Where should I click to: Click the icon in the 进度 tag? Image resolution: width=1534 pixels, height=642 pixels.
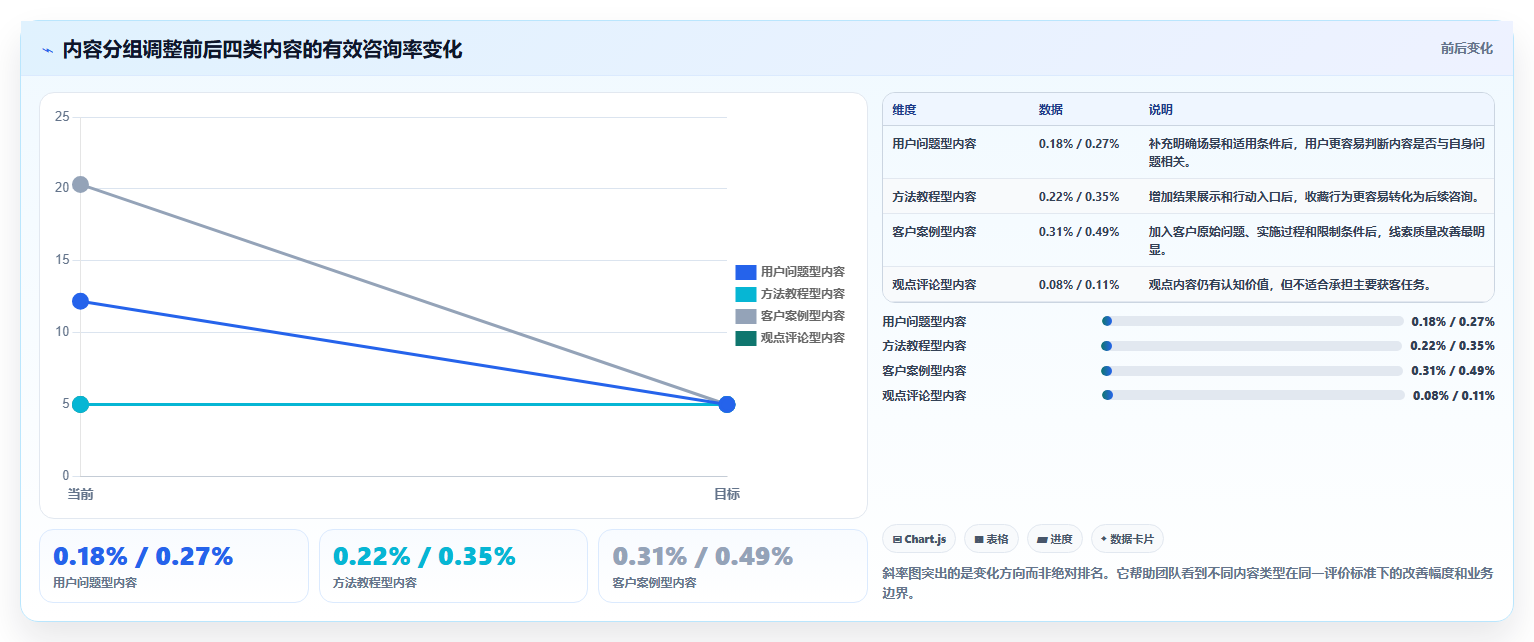[x=1042, y=539]
